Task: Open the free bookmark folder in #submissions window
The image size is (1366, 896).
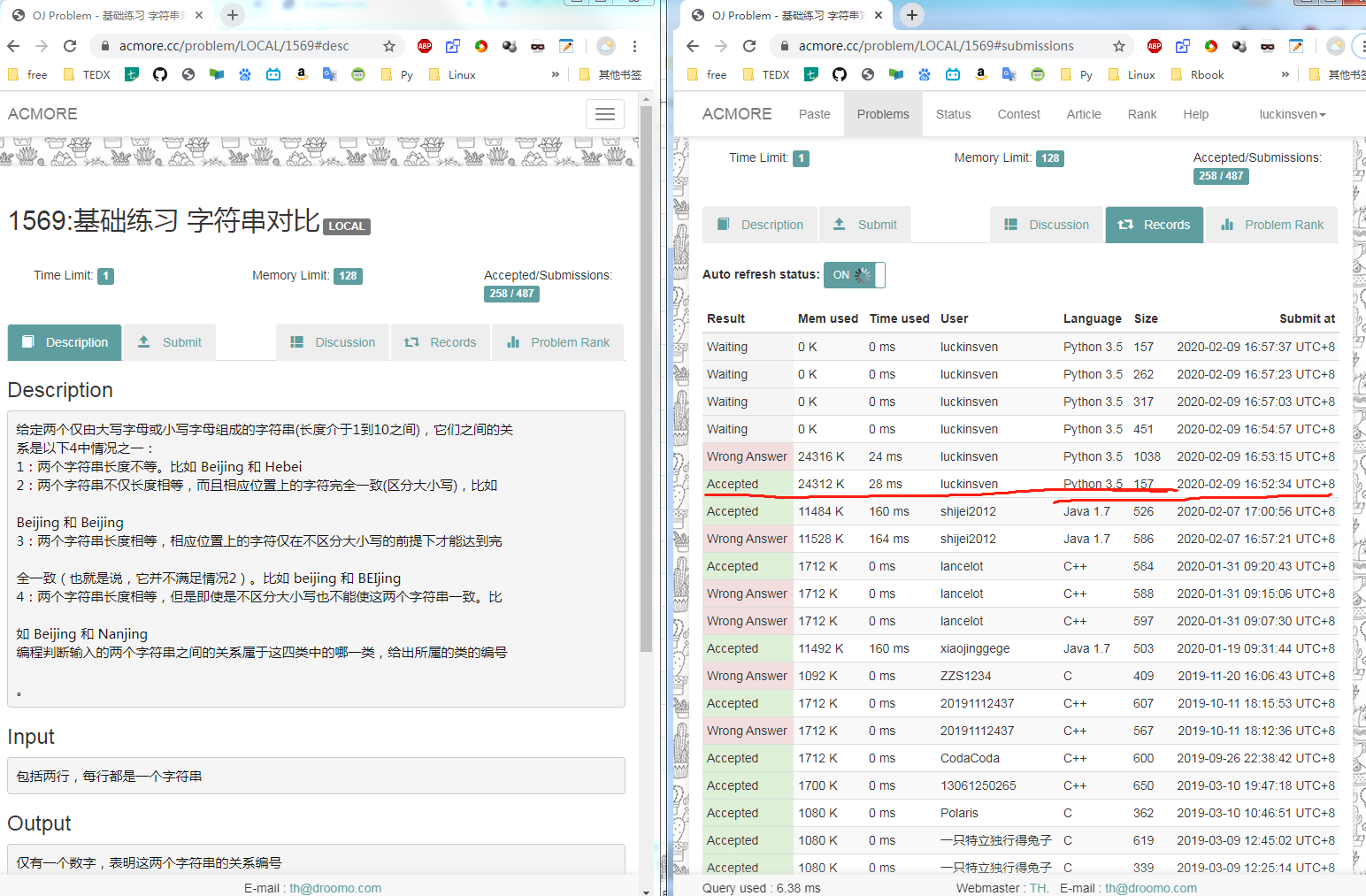Action: point(707,74)
